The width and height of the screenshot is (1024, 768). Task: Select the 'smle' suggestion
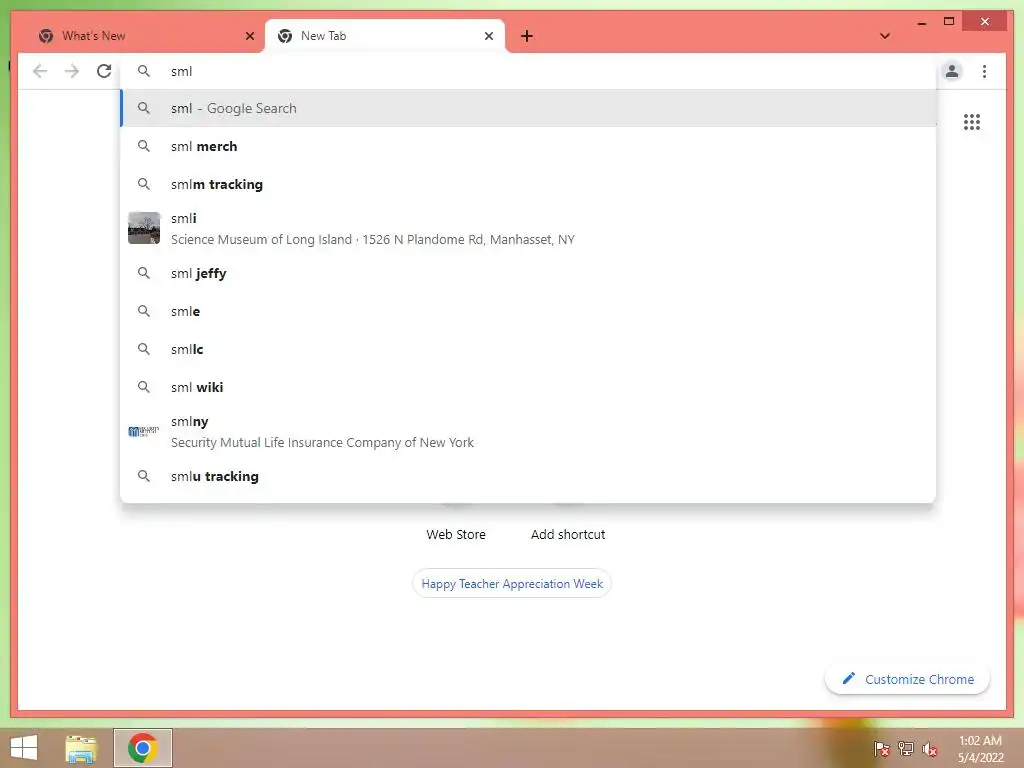[x=528, y=311]
